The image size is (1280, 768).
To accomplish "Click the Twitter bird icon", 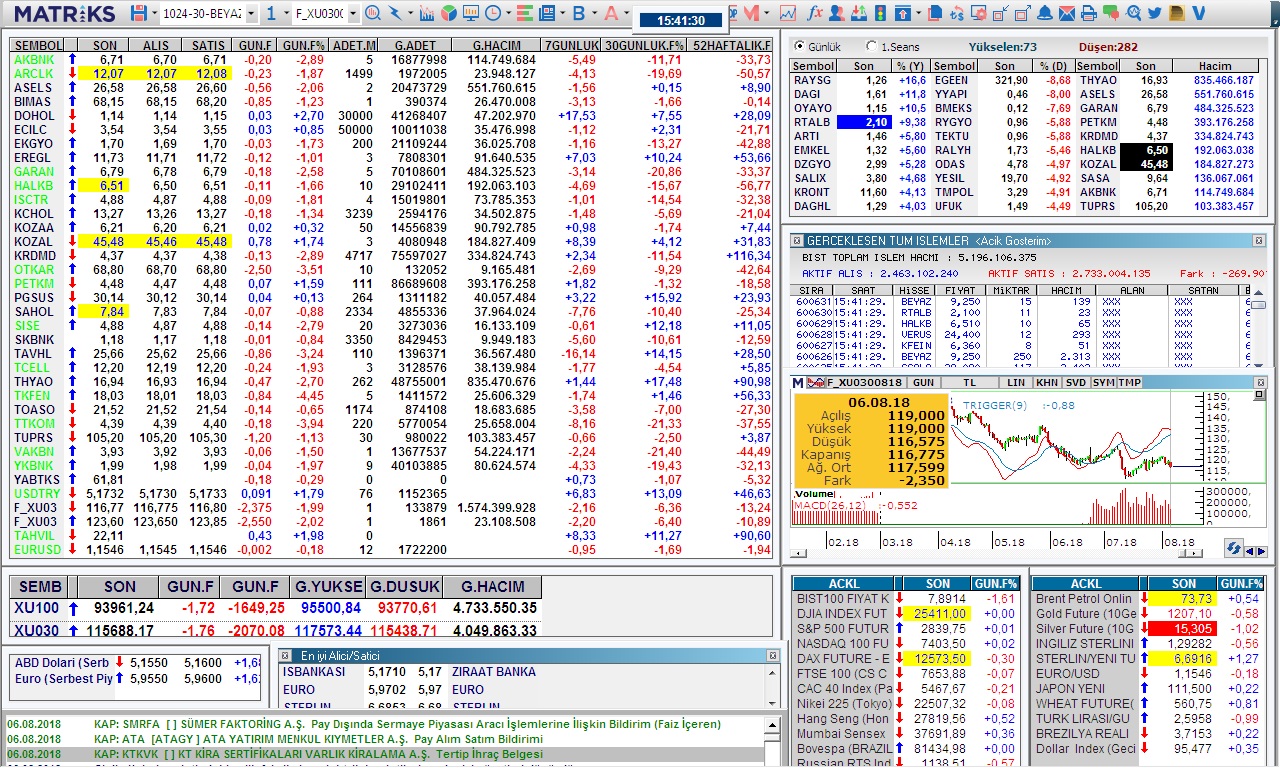I will point(1155,13).
